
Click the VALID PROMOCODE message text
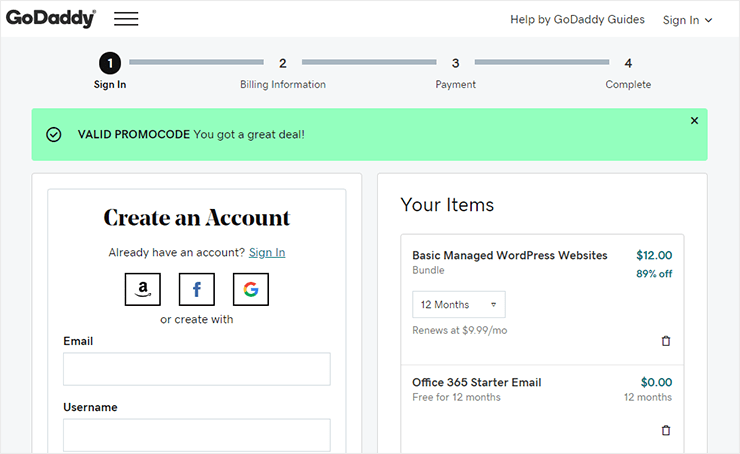[x=191, y=135]
